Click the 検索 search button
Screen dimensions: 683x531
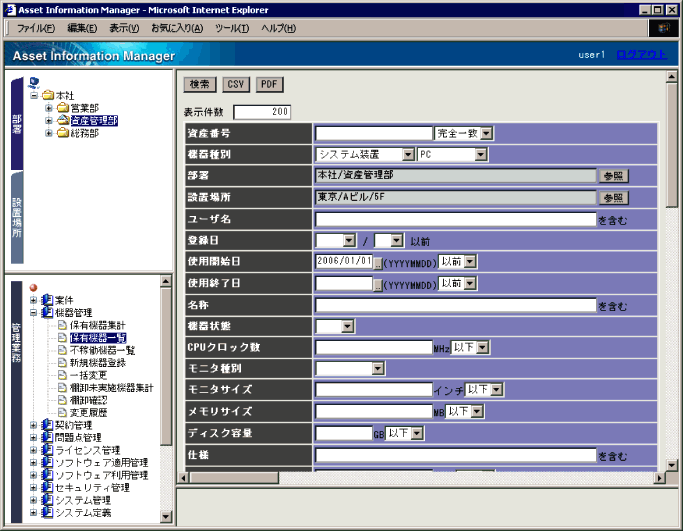pos(199,85)
